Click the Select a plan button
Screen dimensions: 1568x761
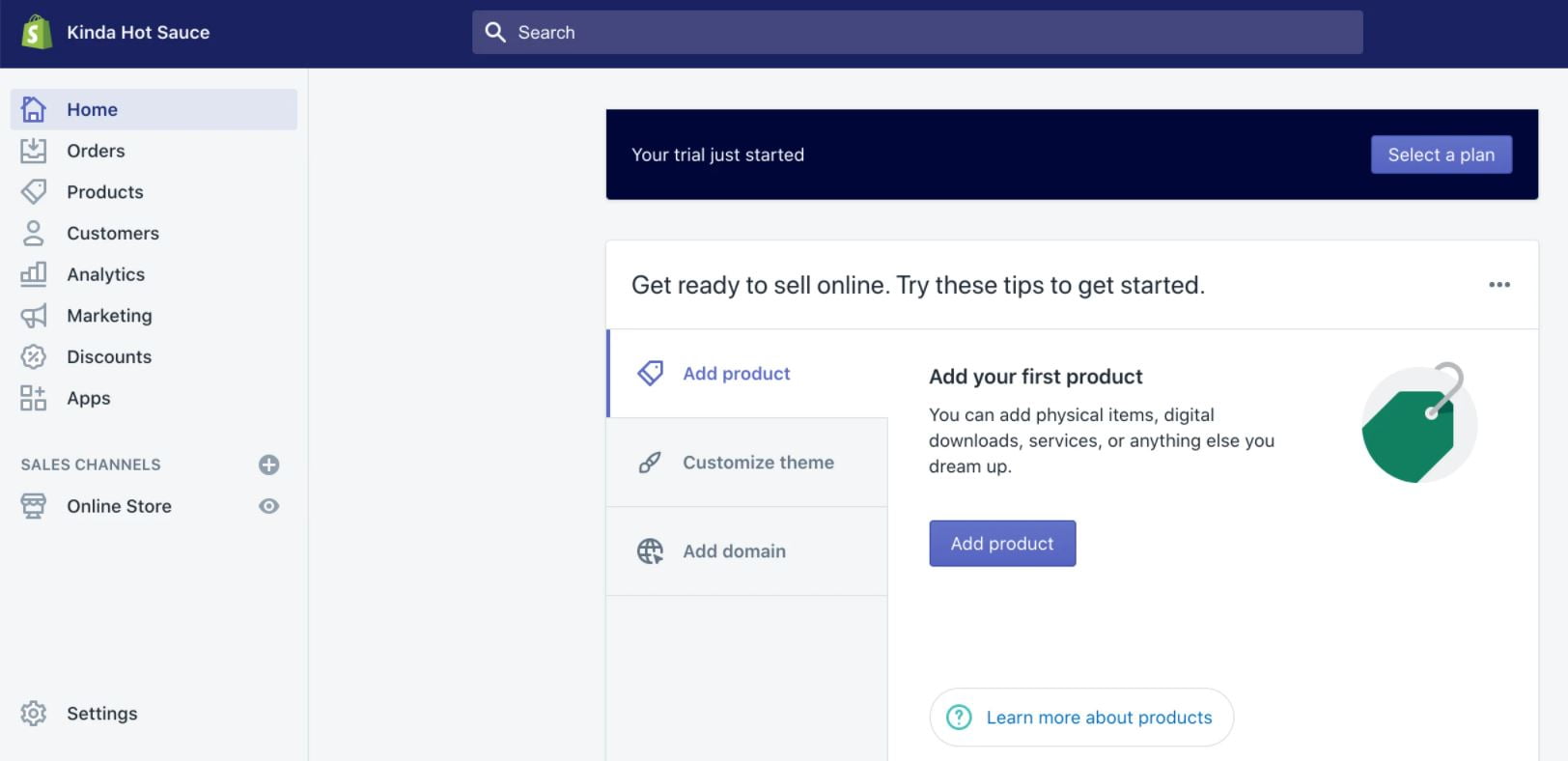point(1442,155)
